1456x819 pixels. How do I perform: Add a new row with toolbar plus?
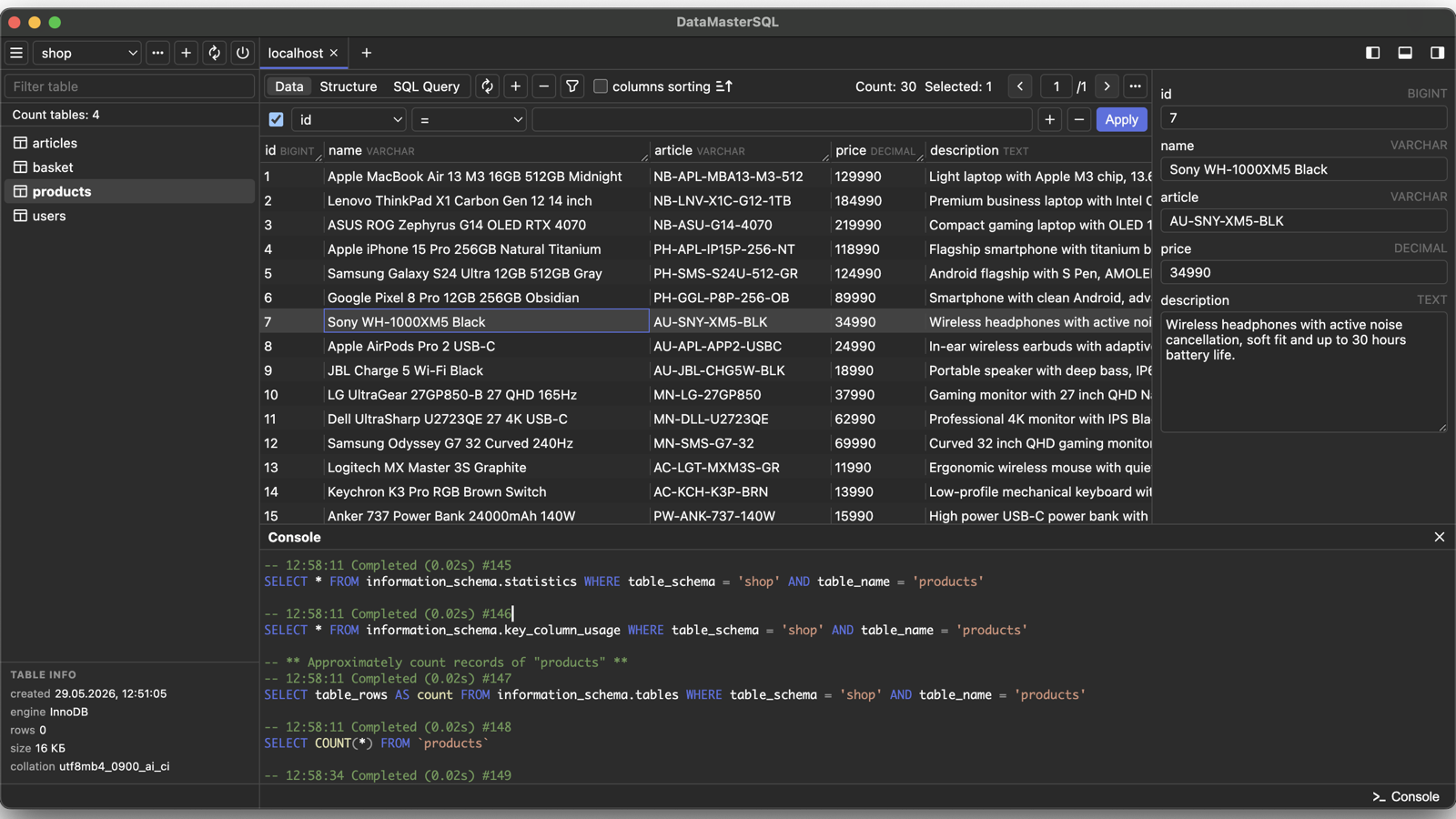(515, 86)
